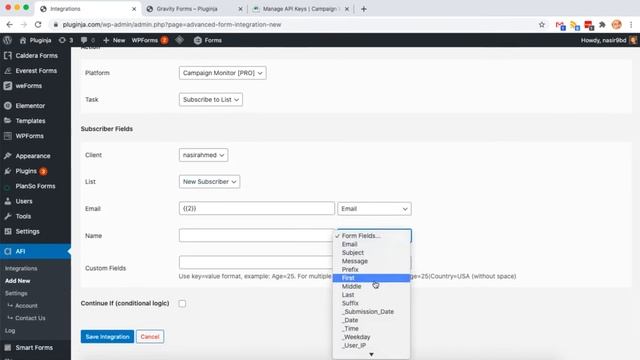The height and width of the screenshot is (360, 640).
Task: Open the Chrome three-dot menu
Action: click(631, 24)
